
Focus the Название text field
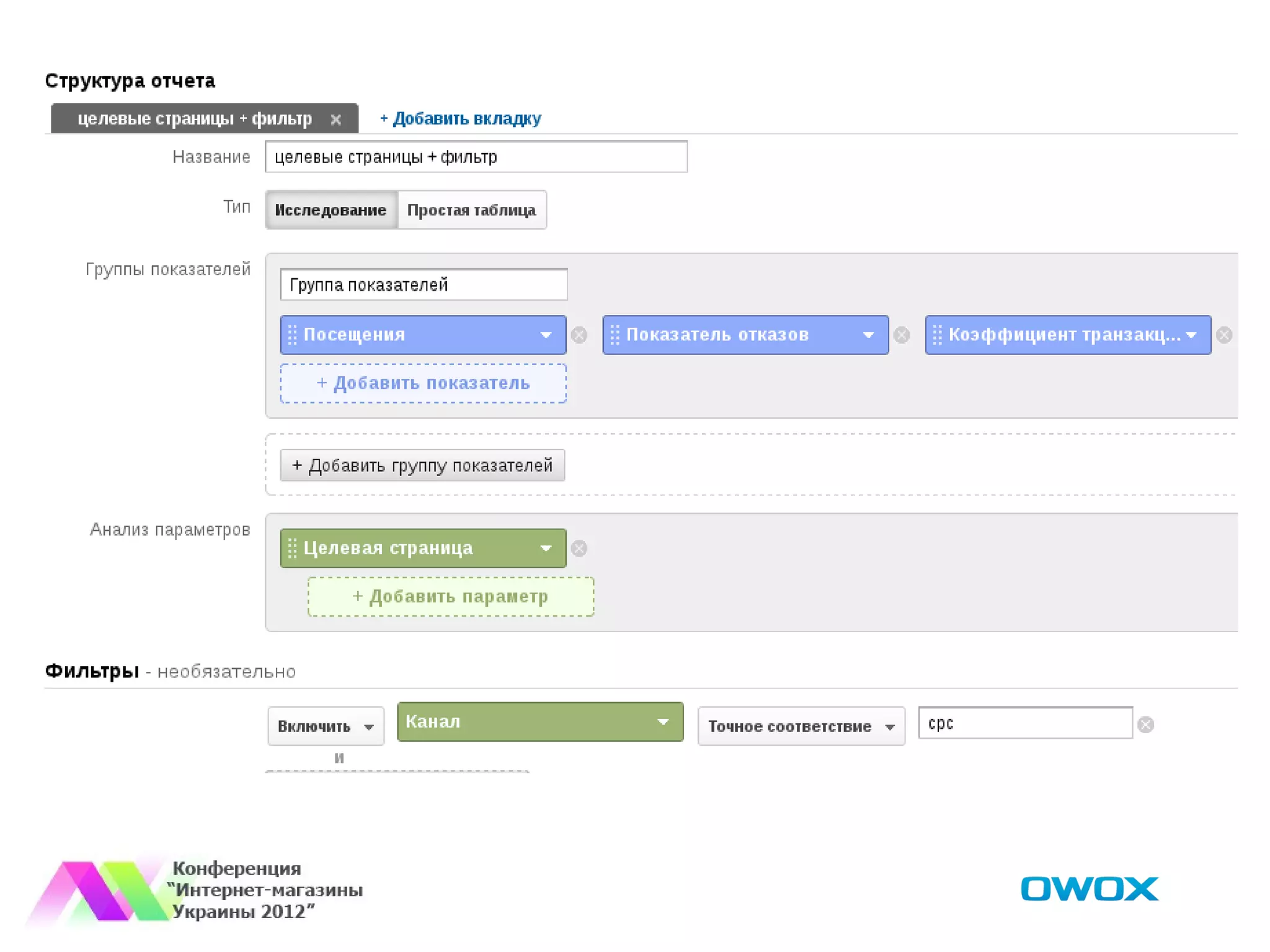click(476, 157)
